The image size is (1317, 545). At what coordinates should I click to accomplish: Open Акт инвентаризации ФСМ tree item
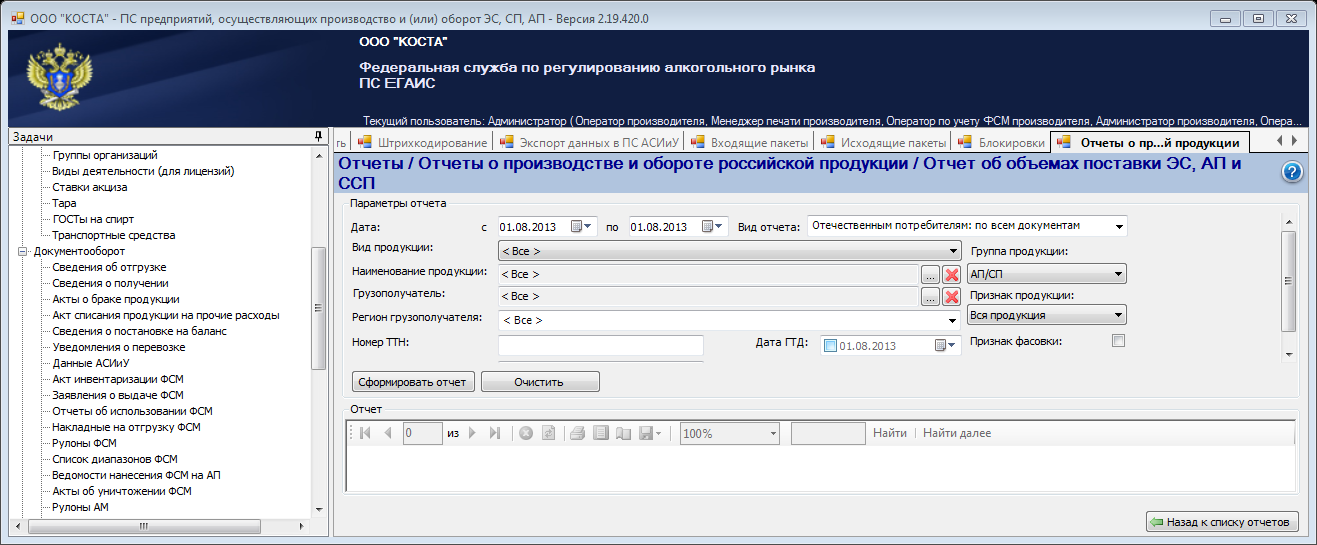click(117, 379)
